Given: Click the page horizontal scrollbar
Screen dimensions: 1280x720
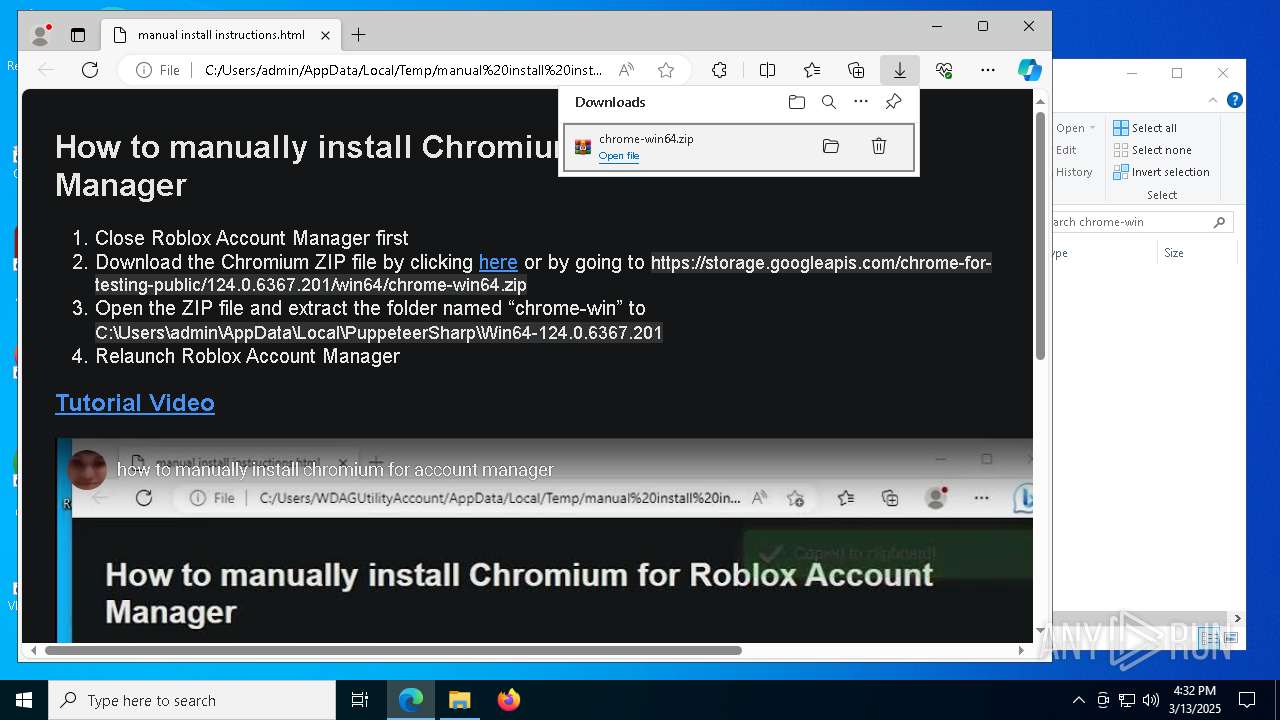Looking at the screenshot, I should click(x=393, y=650).
